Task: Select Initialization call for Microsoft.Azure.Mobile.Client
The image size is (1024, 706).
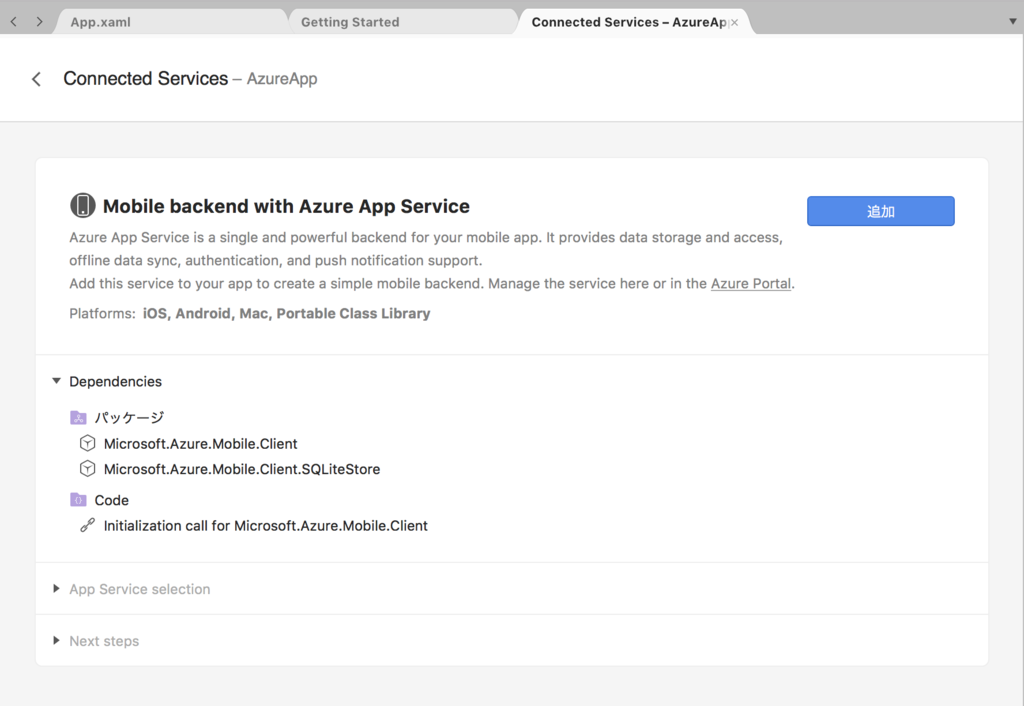Action: pos(265,526)
